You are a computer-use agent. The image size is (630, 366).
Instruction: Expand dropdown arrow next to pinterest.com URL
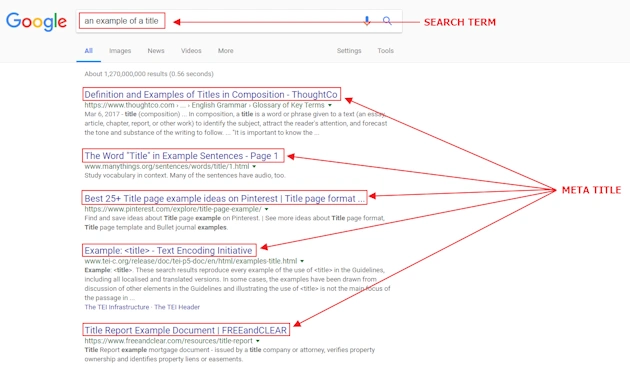[266, 209]
